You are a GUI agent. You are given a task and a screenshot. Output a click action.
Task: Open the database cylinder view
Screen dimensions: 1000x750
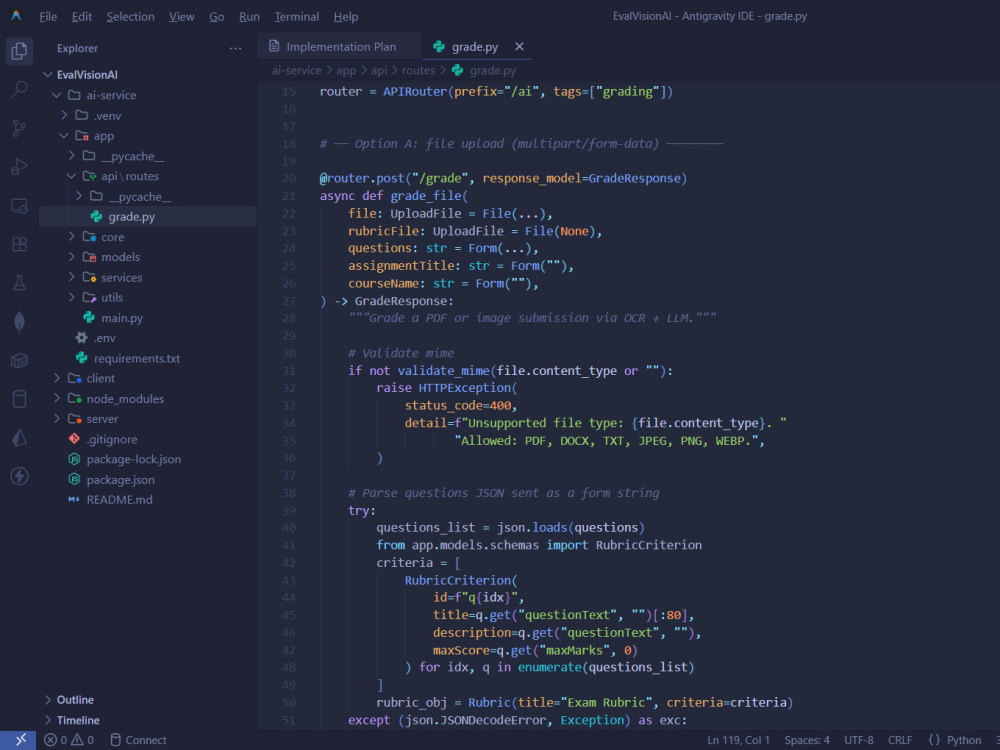(19, 399)
